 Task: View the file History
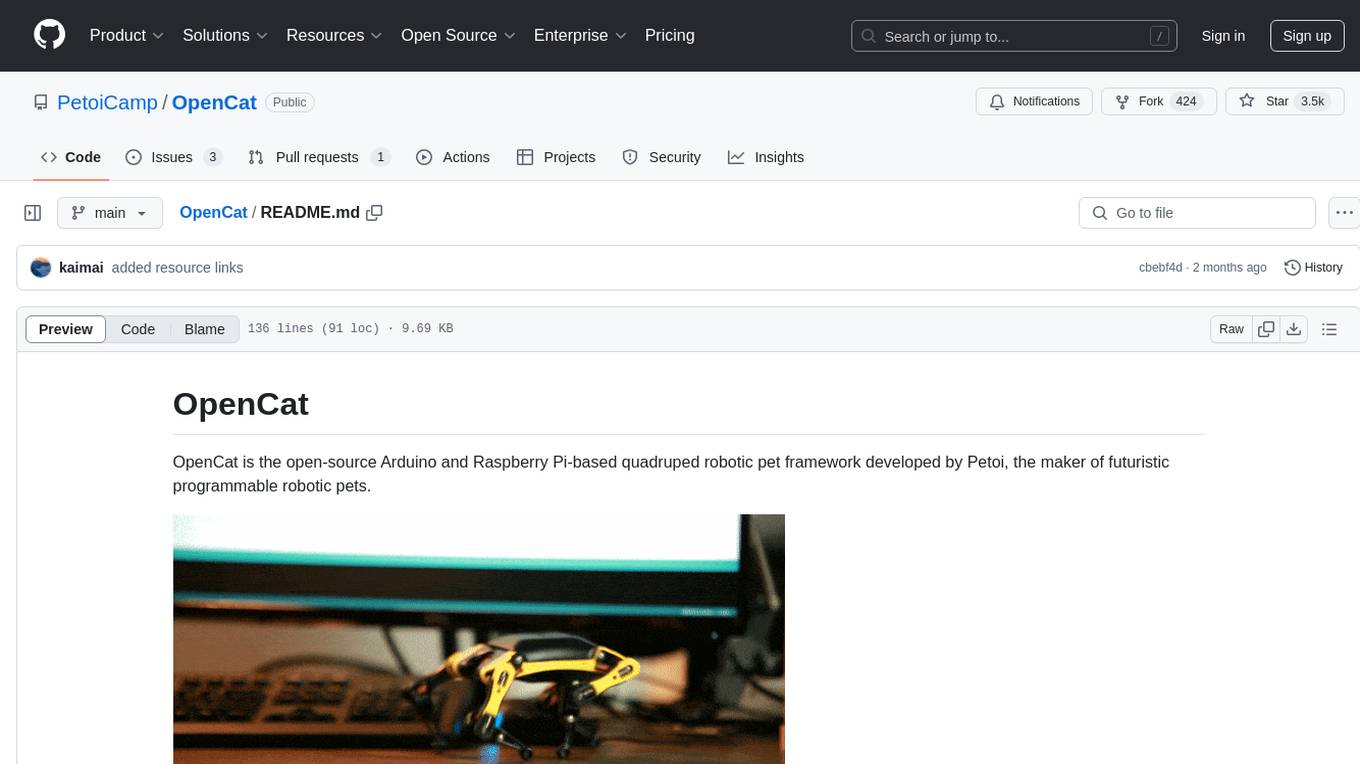[x=1313, y=267]
